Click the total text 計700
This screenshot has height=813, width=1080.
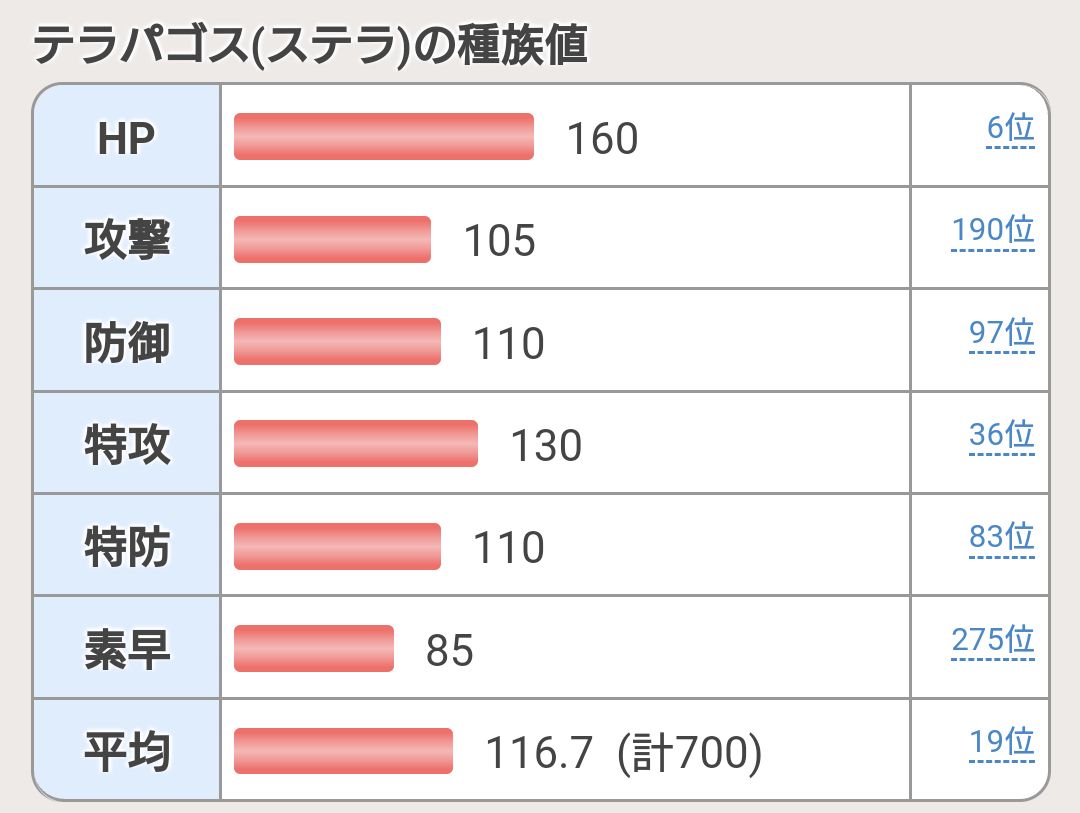pyautogui.click(x=689, y=753)
